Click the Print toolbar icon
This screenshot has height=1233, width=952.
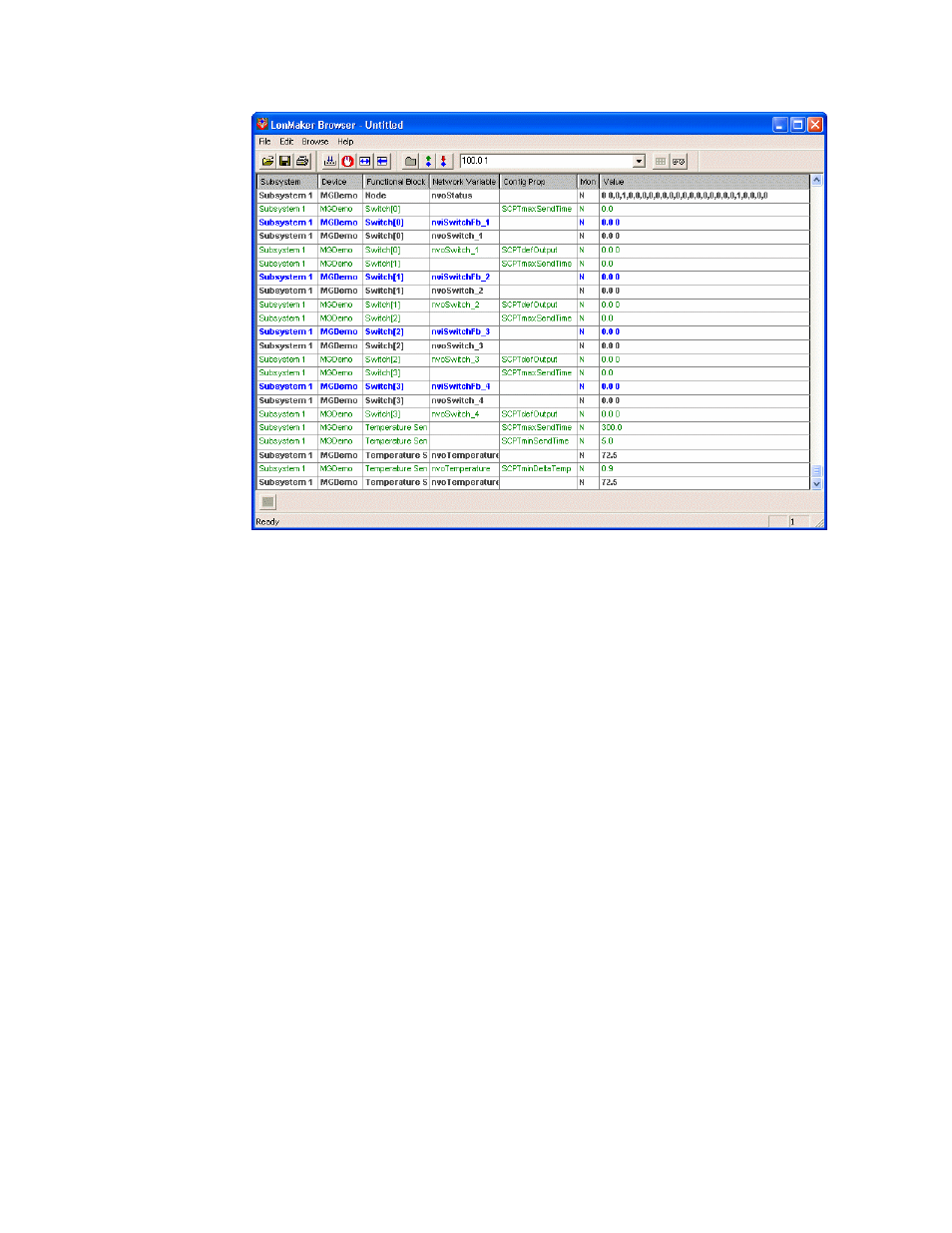(302, 161)
